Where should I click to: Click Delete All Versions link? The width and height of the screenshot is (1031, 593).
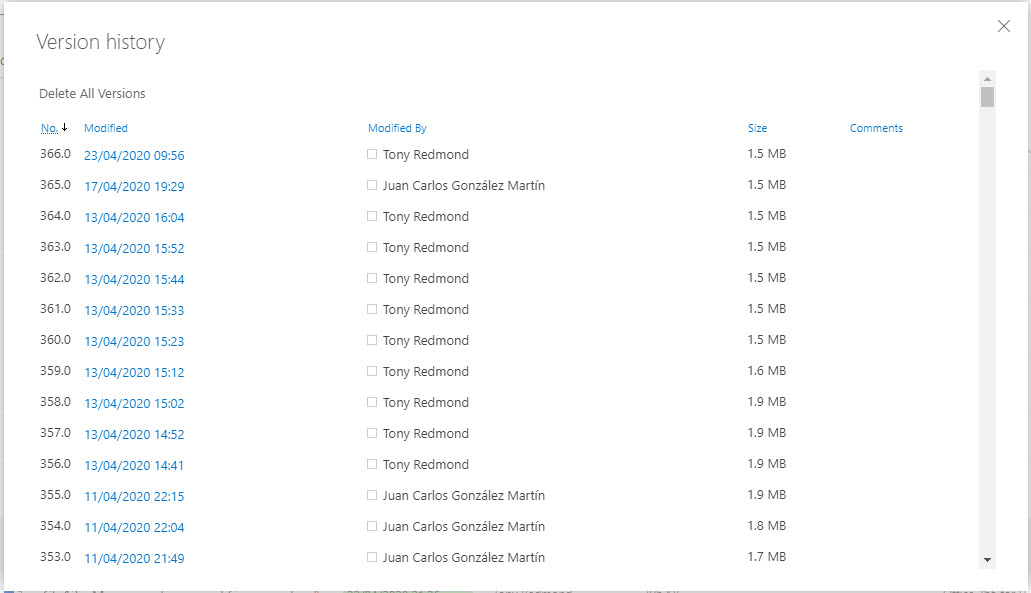click(x=92, y=93)
